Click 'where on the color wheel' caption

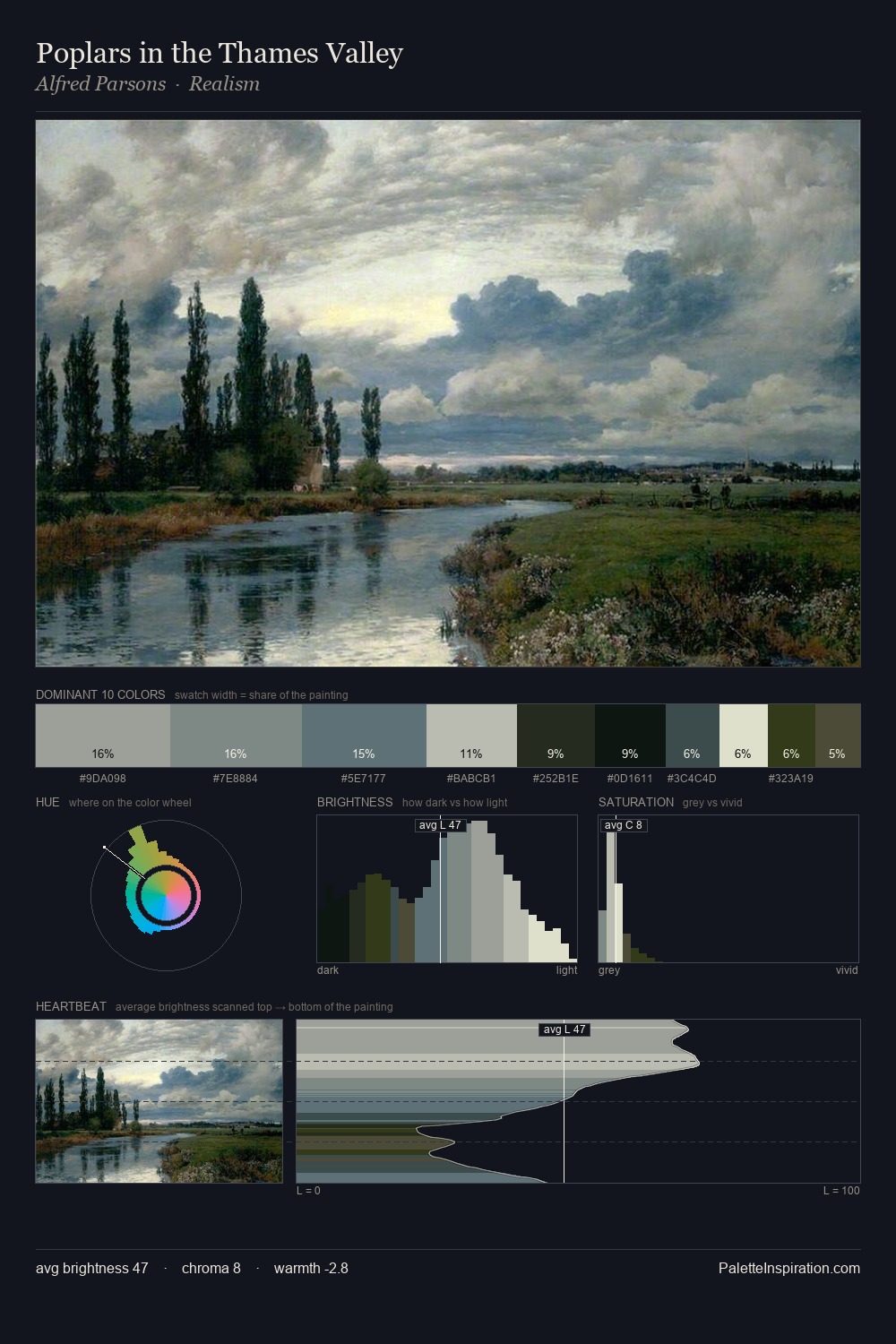pos(130,803)
